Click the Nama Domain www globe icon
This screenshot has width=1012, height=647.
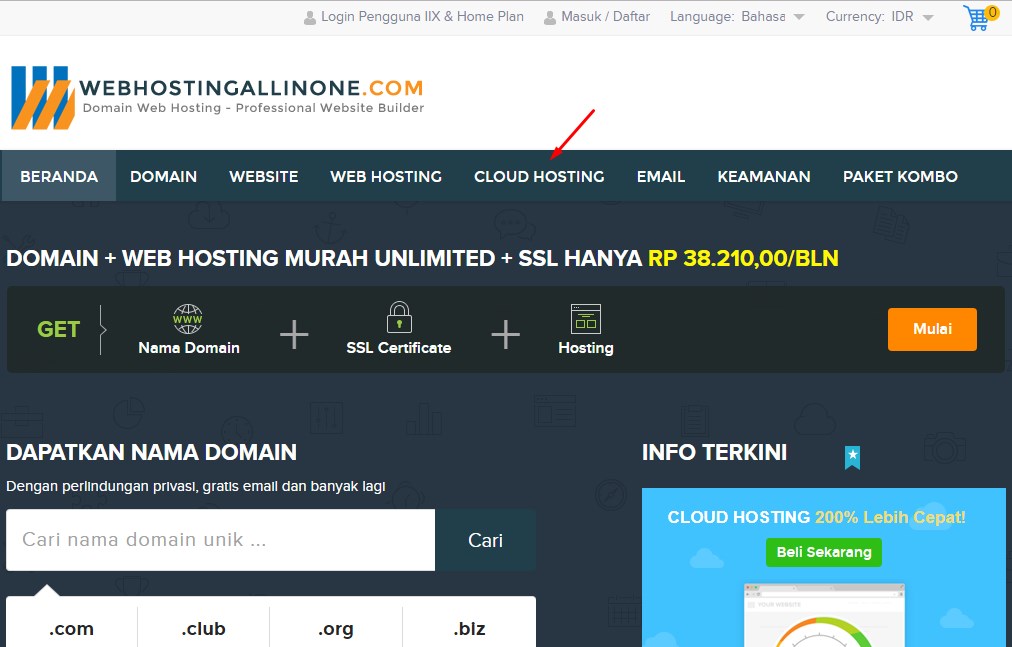(x=188, y=319)
